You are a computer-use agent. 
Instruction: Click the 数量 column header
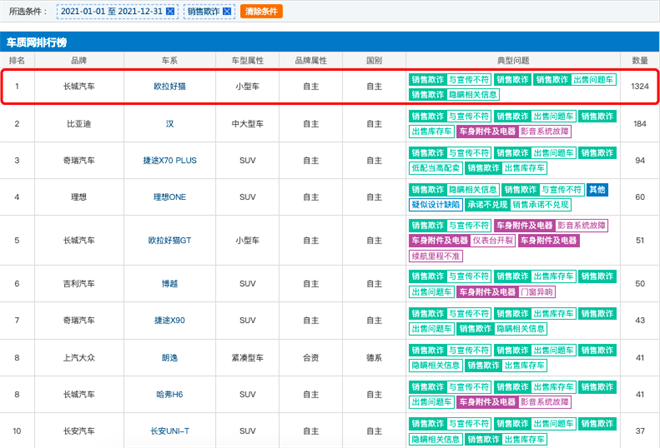(640, 61)
